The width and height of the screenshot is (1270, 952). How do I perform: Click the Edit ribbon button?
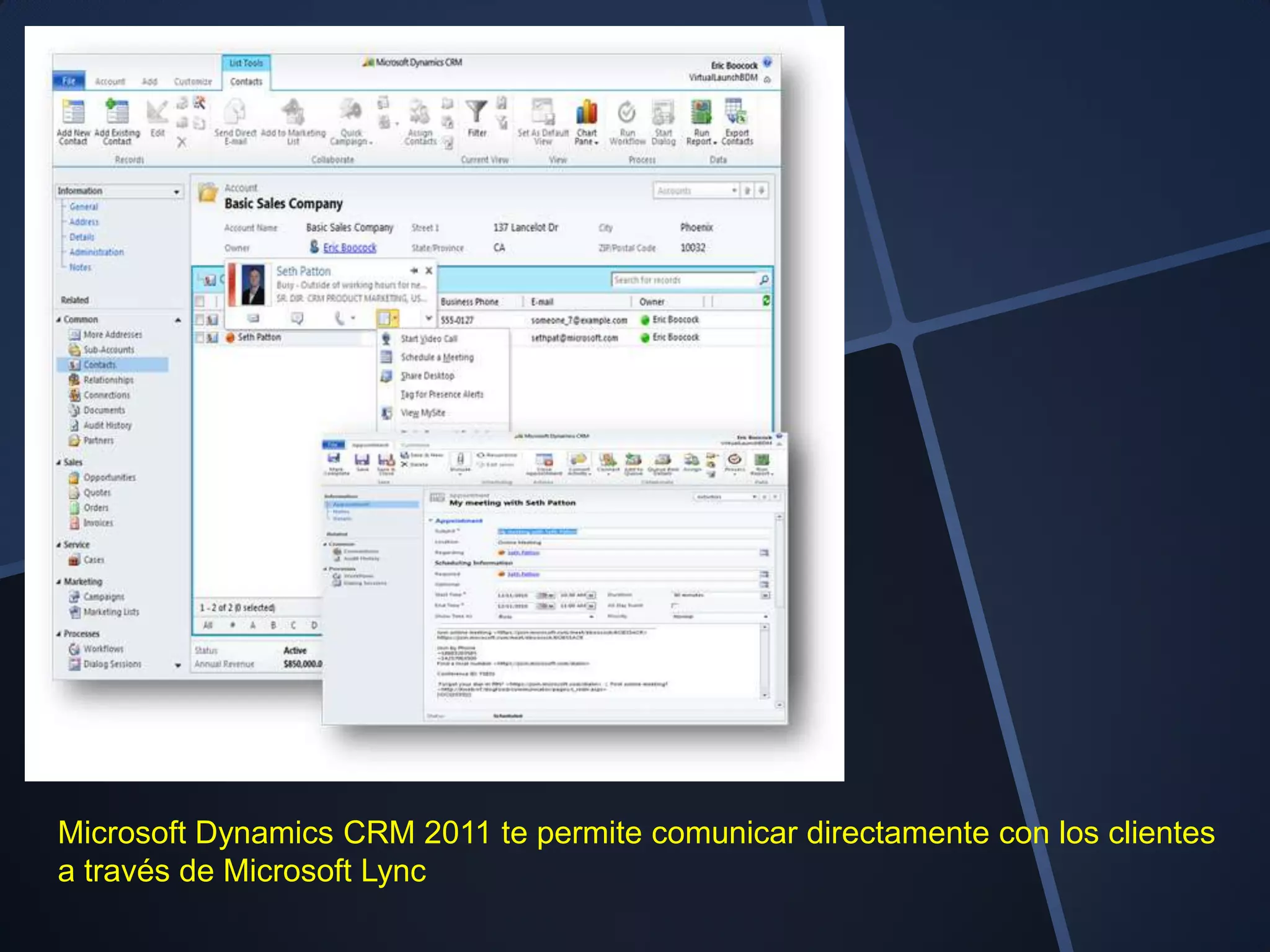158,118
